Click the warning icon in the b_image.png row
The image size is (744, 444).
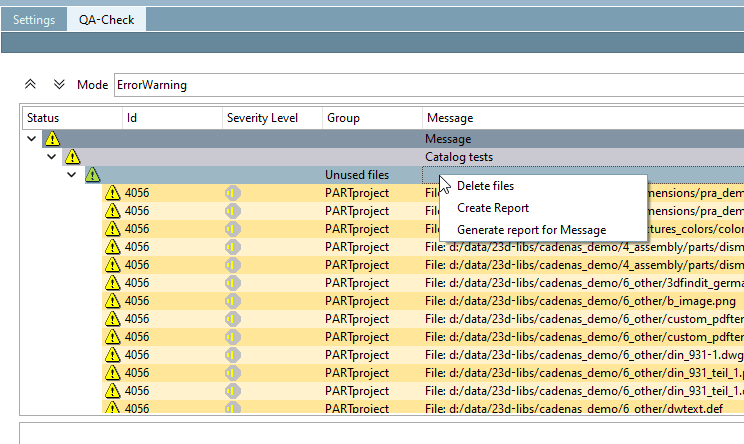pyautogui.click(x=112, y=301)
